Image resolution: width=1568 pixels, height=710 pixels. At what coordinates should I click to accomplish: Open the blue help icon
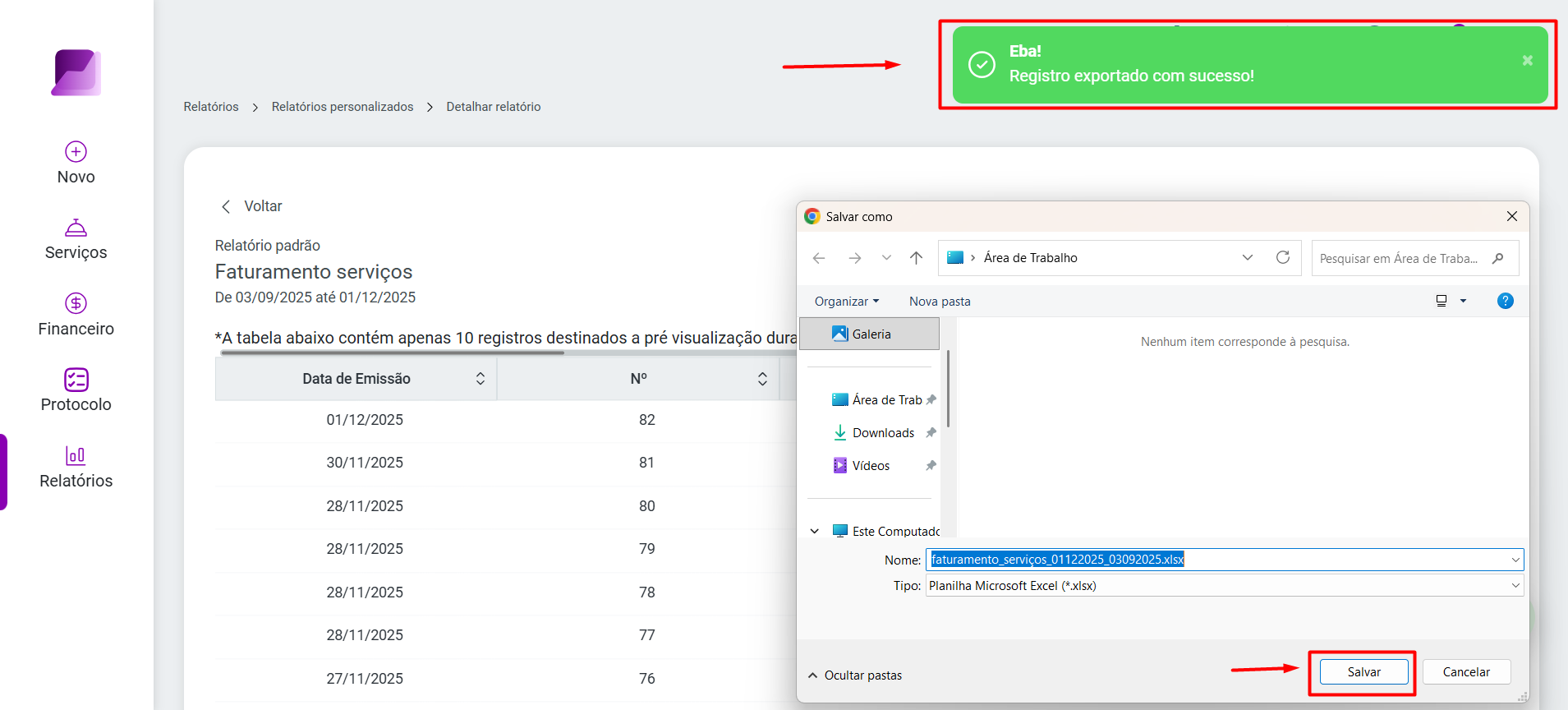pos(1506,301)
